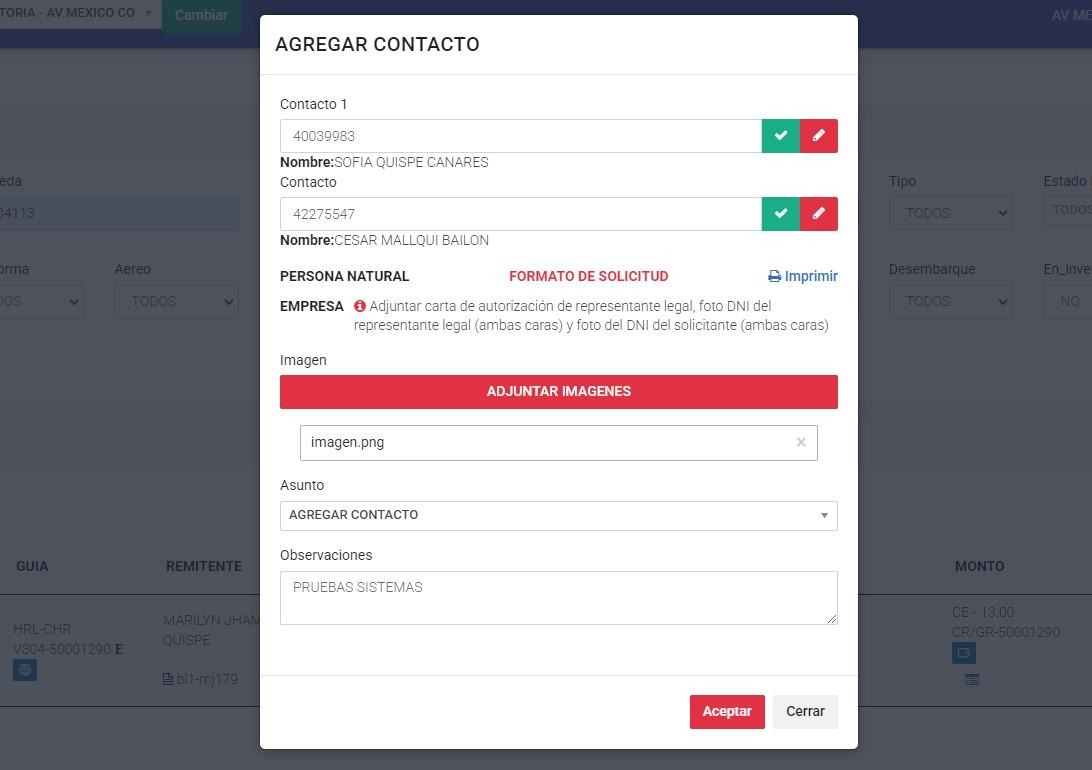Edit second Contacto with red pencil icon

tap(819, 214)
